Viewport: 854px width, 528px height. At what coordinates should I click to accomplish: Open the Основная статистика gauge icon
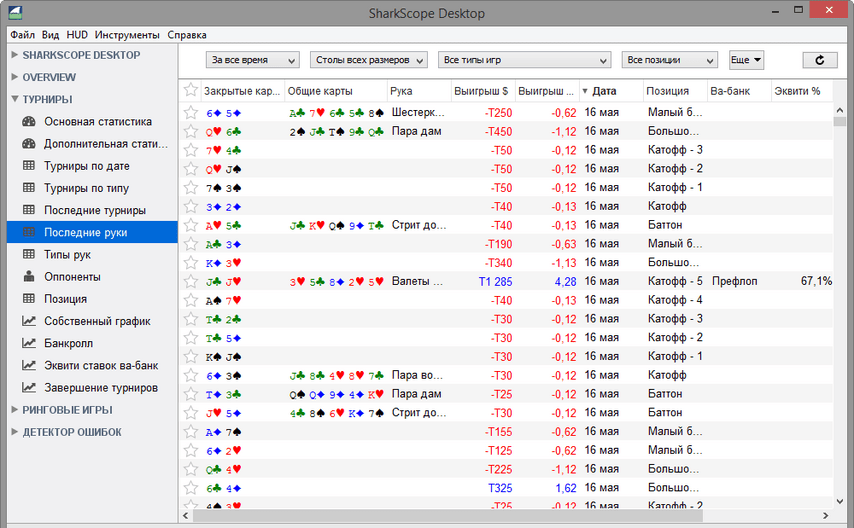(29, 122)
